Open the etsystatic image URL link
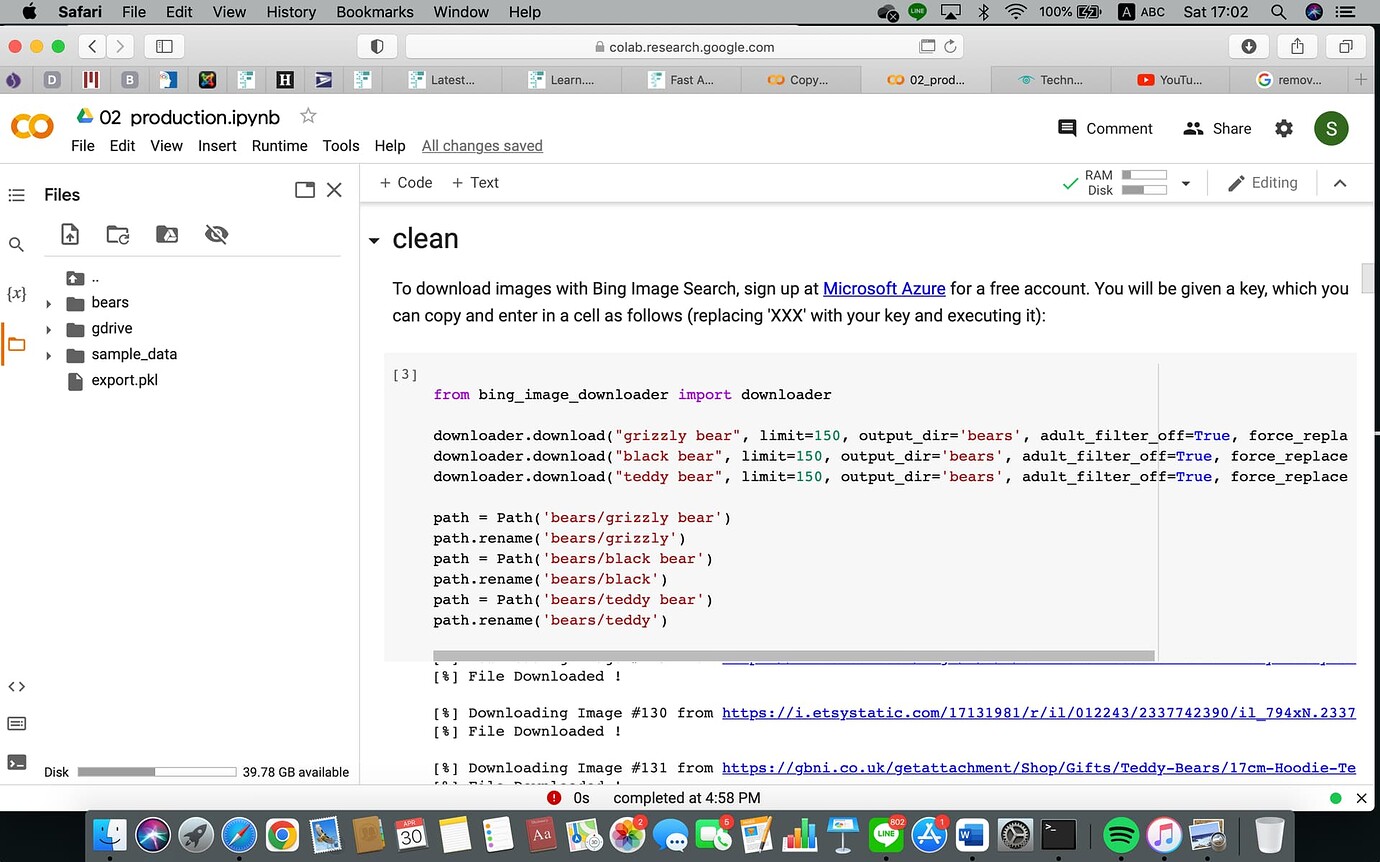 1039,713
